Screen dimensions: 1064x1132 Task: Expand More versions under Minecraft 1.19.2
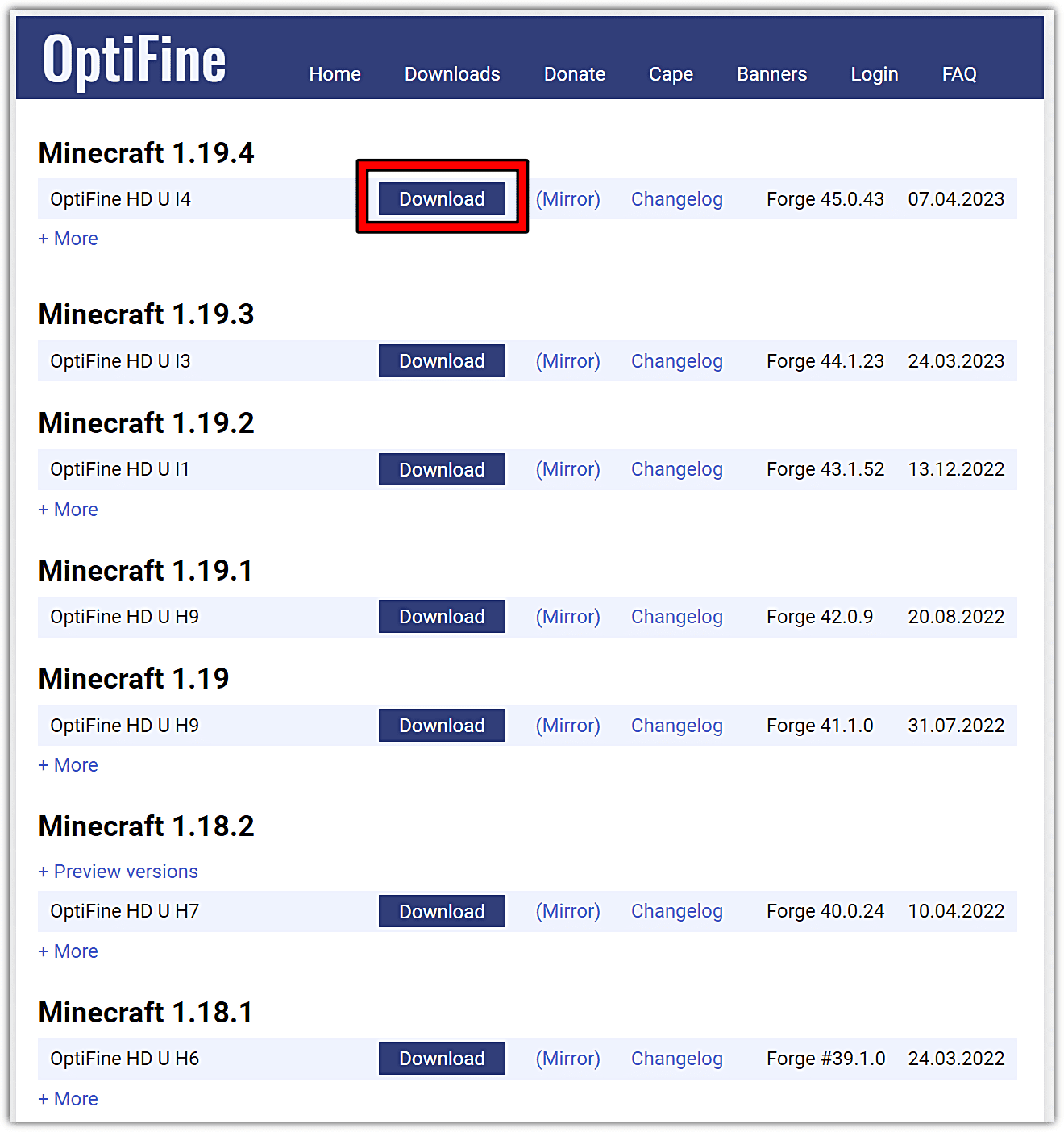(x=68, y=509)
